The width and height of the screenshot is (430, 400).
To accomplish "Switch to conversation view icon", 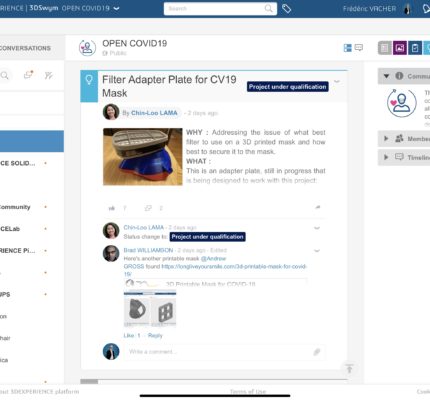I will (359, 48).
